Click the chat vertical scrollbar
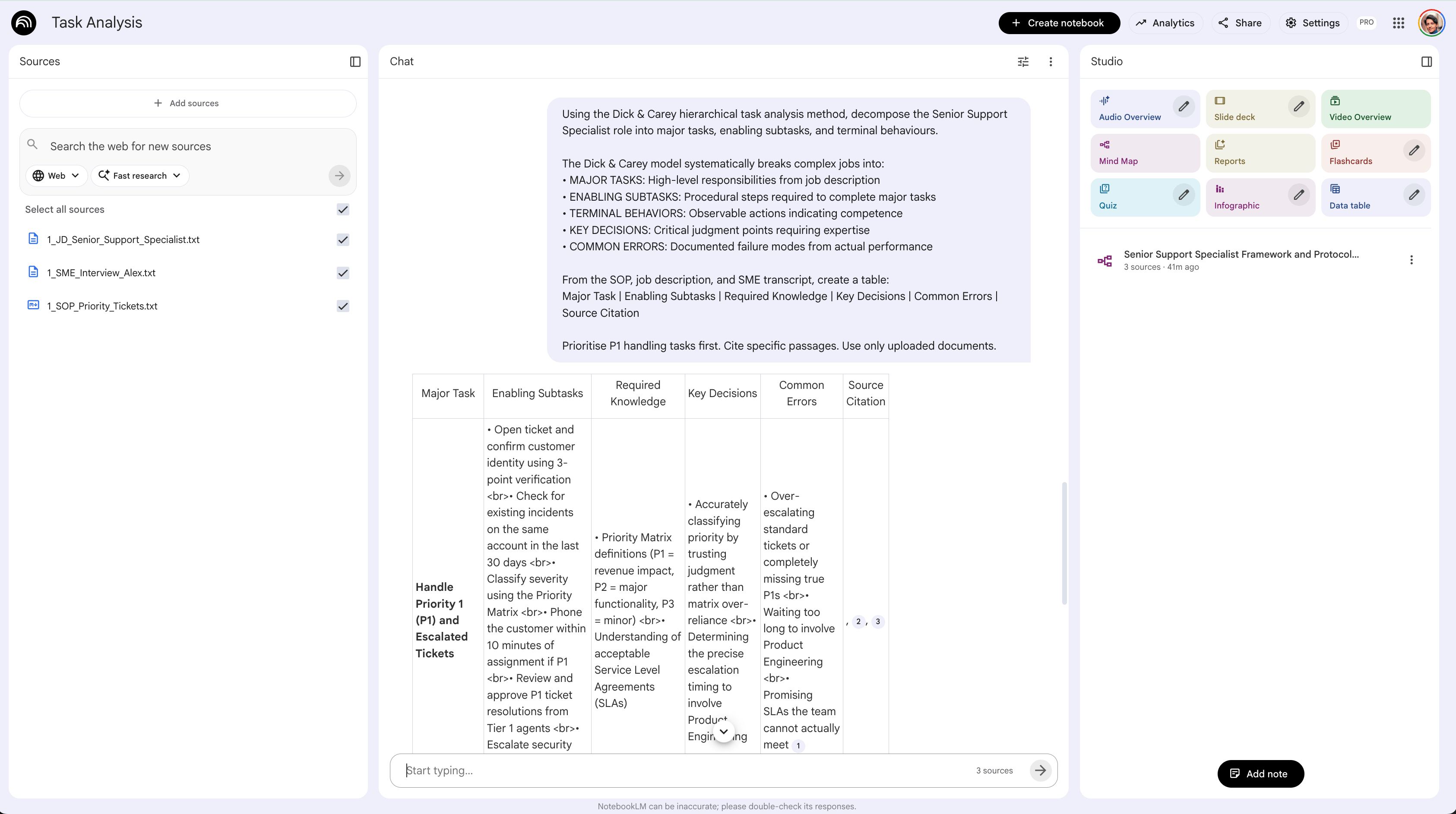This screenshot has height=814, width=1456. point(1064,543)
